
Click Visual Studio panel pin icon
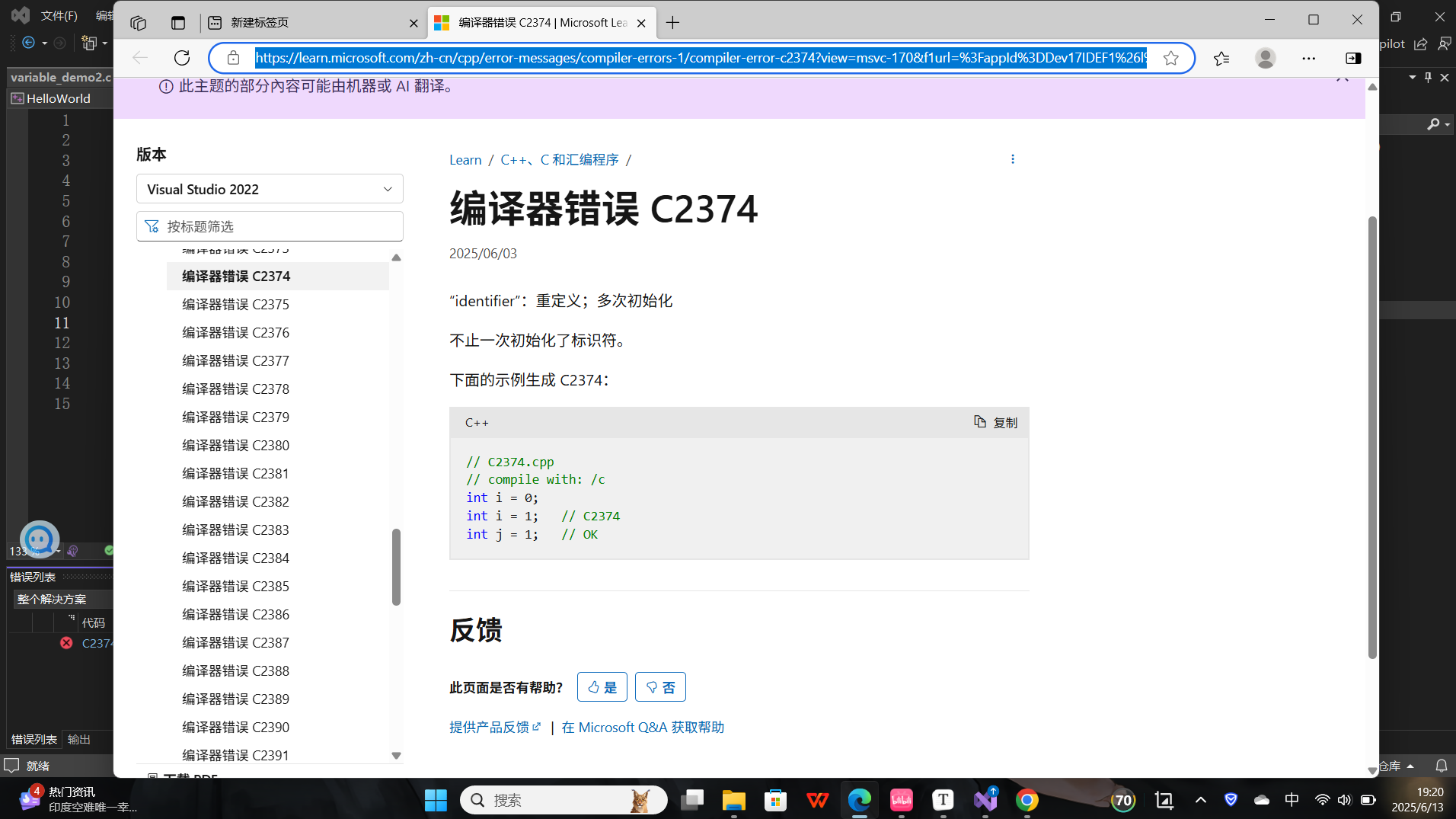(1429, 77)
